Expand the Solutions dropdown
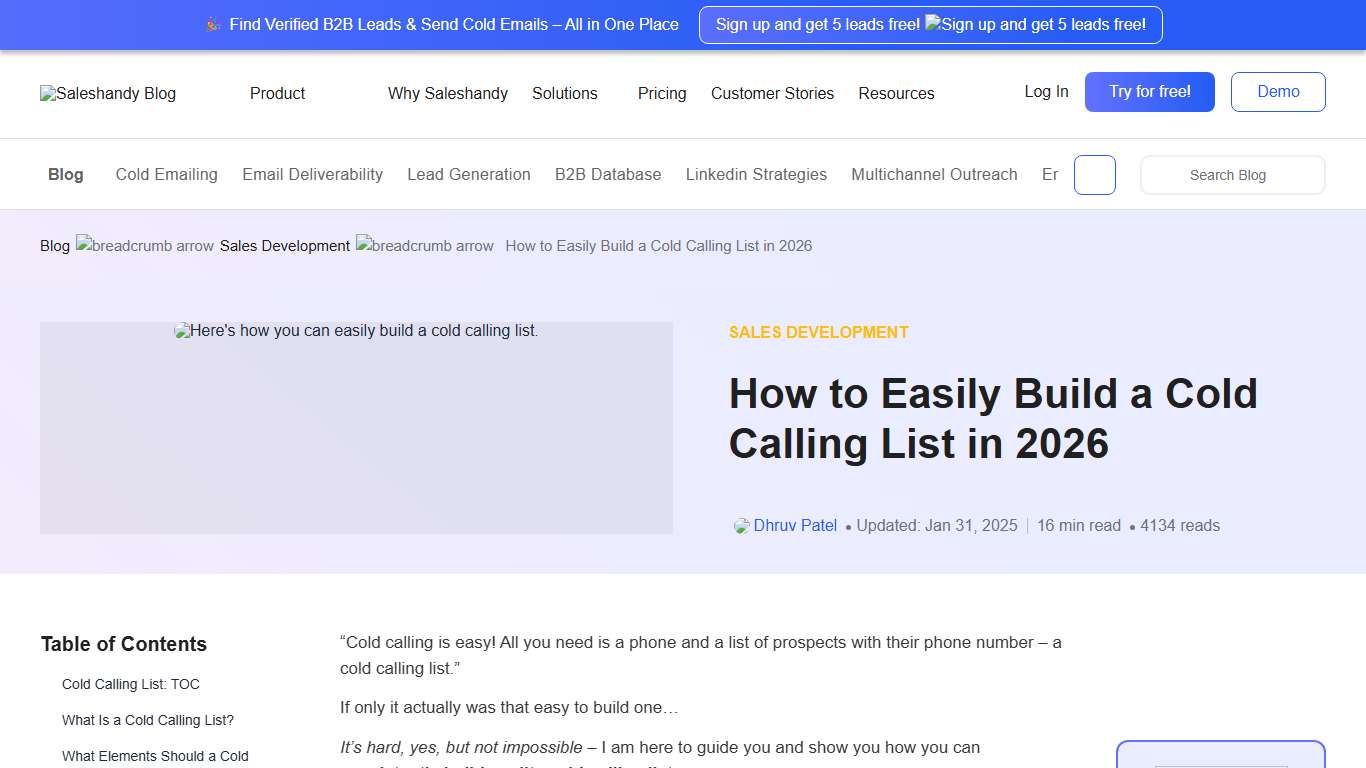Image resolution: width=1366 pixels, height=768 pixels. [565, 93]
